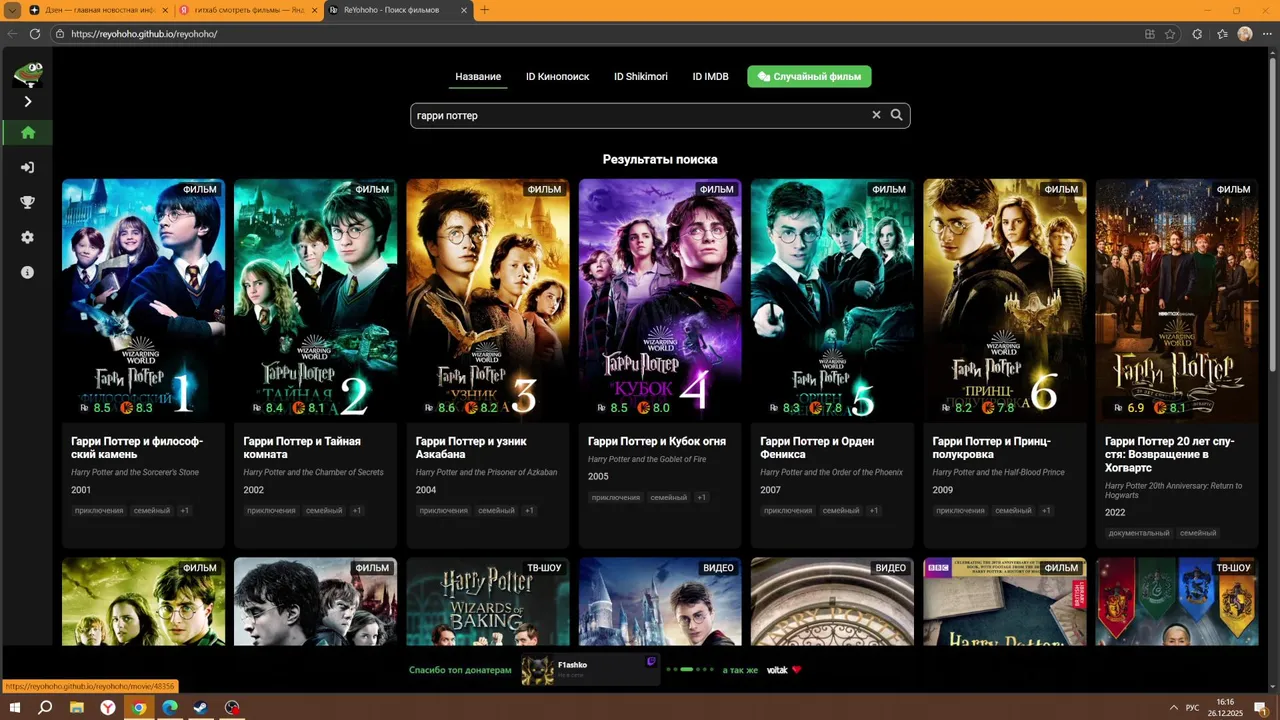Click the sign-in icon in sidebar
This screenshot has height=720, width=1280.
point(27,167)
